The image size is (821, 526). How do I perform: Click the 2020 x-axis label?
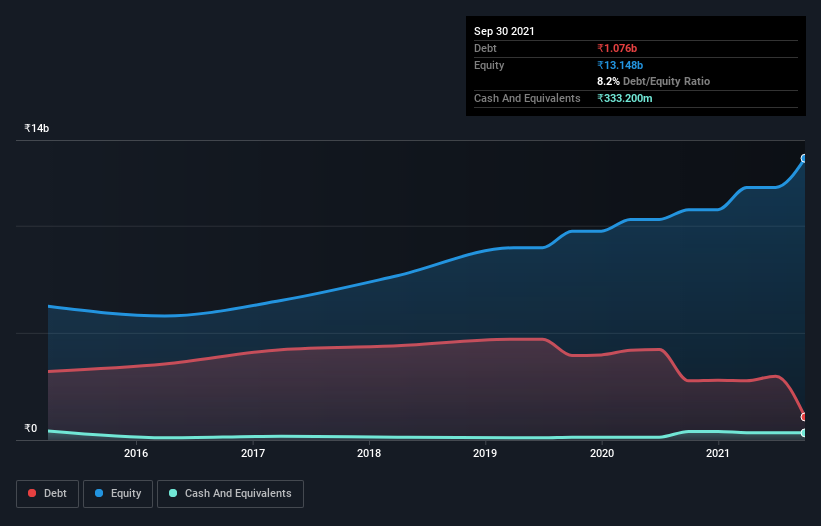point(602,453)
